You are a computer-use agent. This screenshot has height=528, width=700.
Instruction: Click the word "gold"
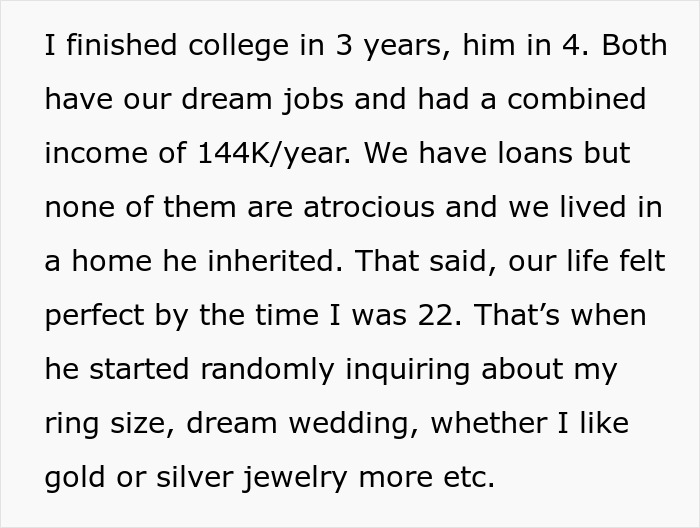click(73, 478)
